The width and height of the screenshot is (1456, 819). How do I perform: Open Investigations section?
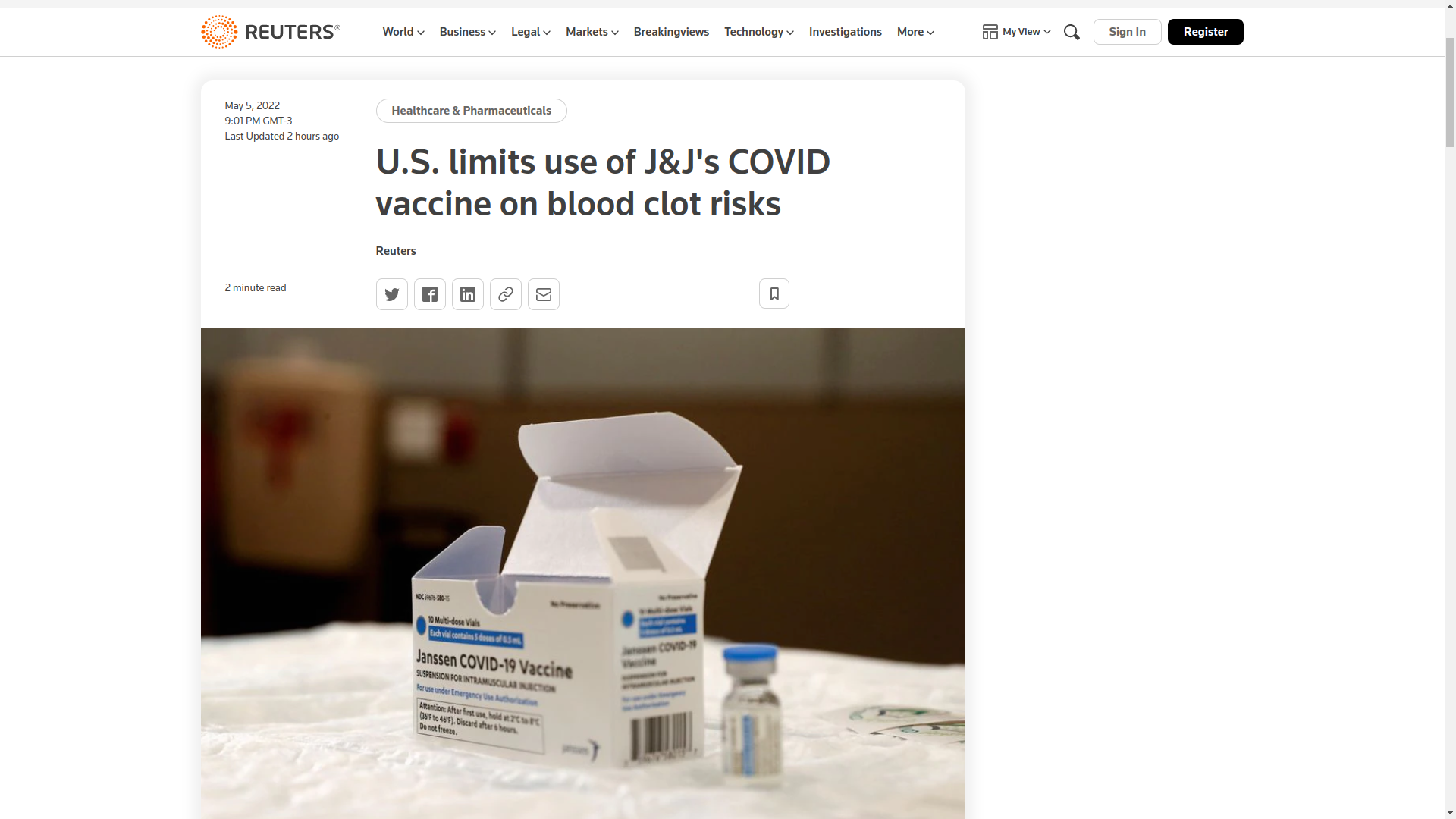coord(845,32)
